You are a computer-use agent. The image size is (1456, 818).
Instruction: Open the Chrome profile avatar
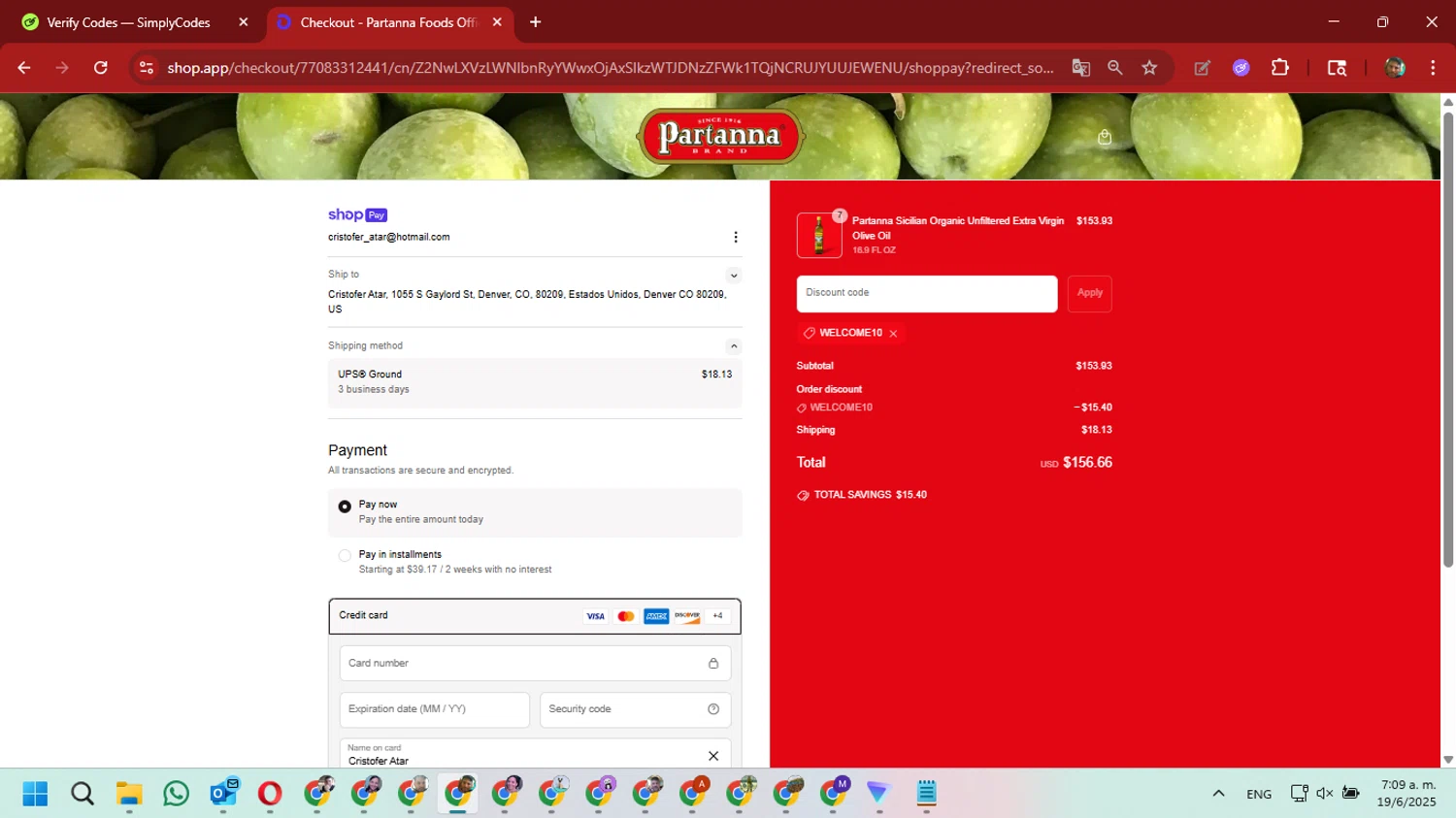[x=1395, y=68]
